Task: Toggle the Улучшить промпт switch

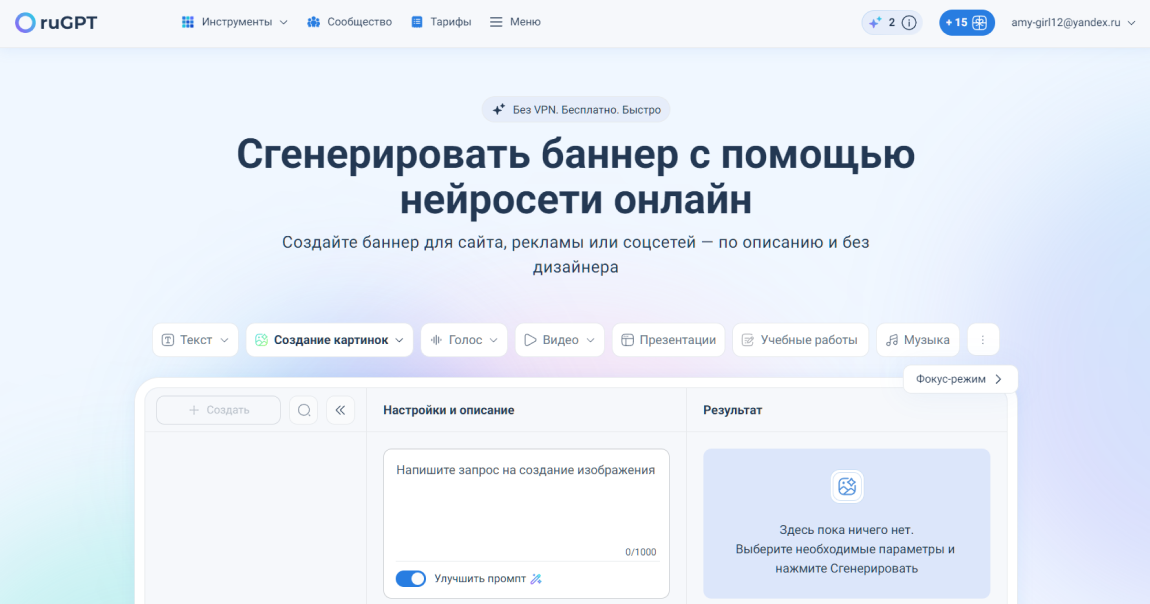Action: (411, 578)
